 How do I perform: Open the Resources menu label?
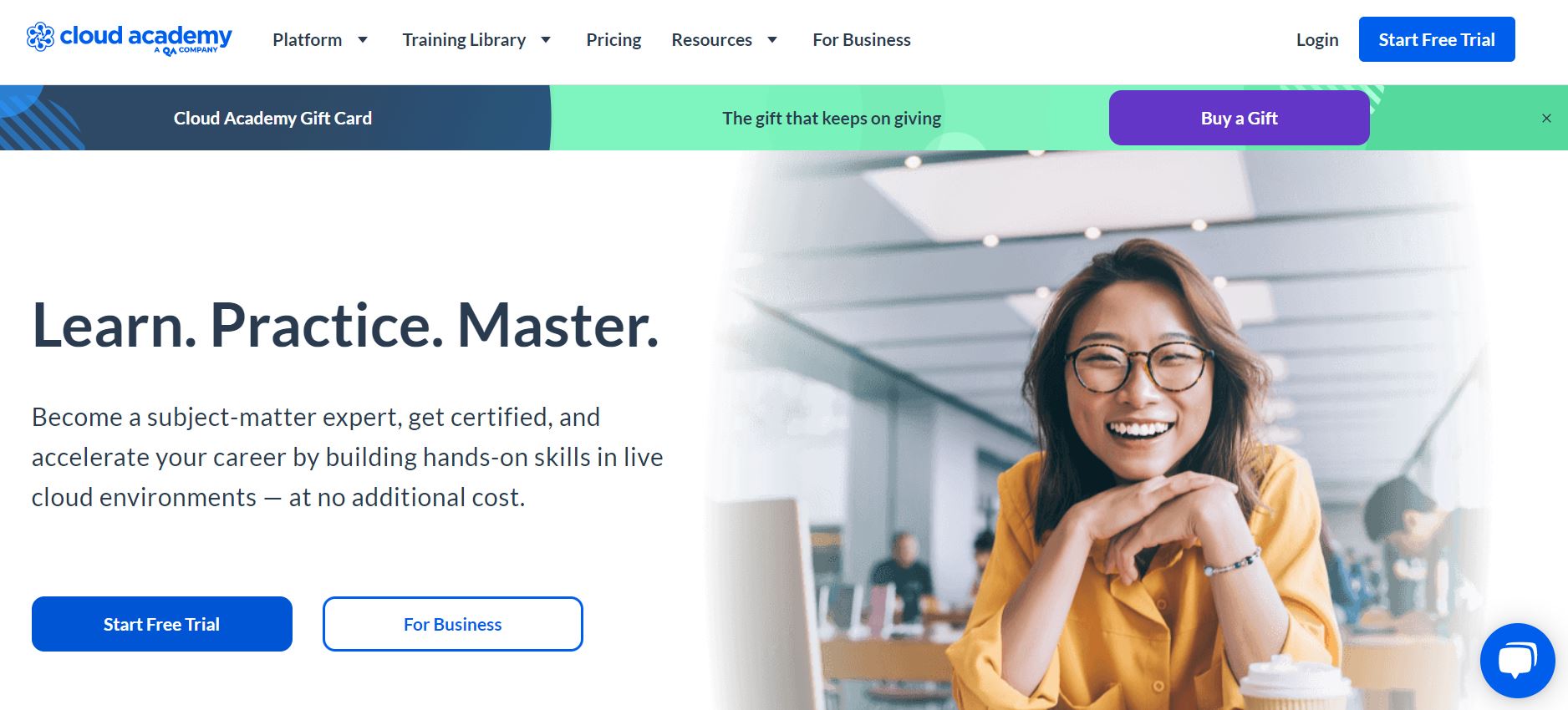pyautogui.click(x=711, y=40)
